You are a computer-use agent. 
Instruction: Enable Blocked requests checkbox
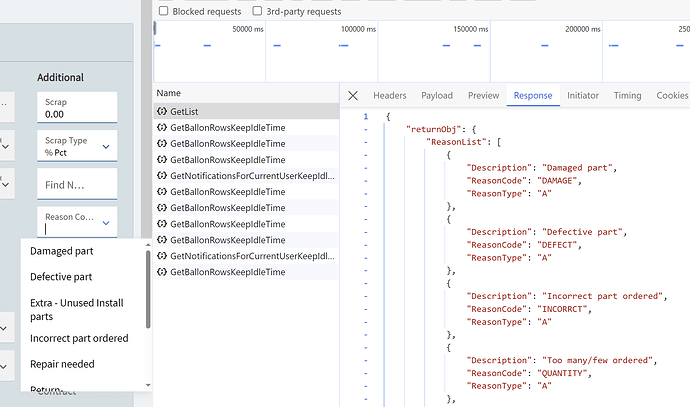(x=164, y=11)
